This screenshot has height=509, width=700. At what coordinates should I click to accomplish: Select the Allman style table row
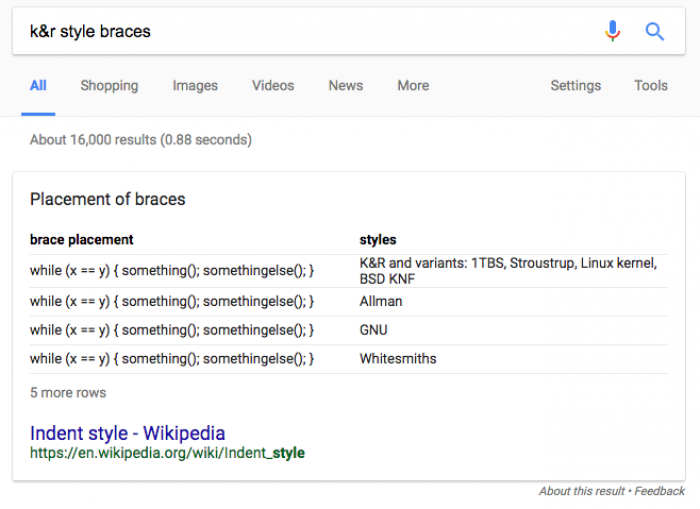coord(349,301)
